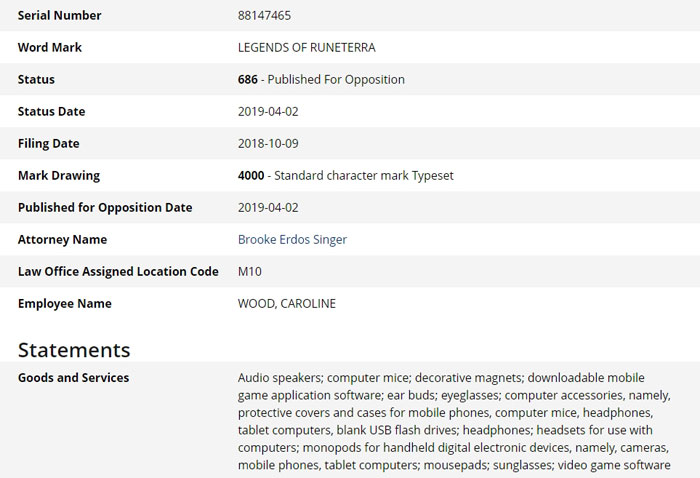Select the 686 - Published For Opposition status

[x=321, y=79]
